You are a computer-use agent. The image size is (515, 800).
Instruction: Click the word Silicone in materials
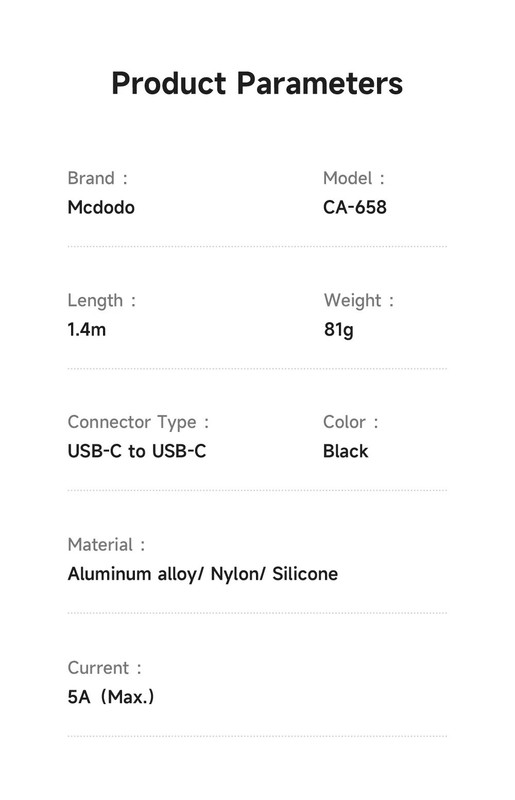[305, 574]
